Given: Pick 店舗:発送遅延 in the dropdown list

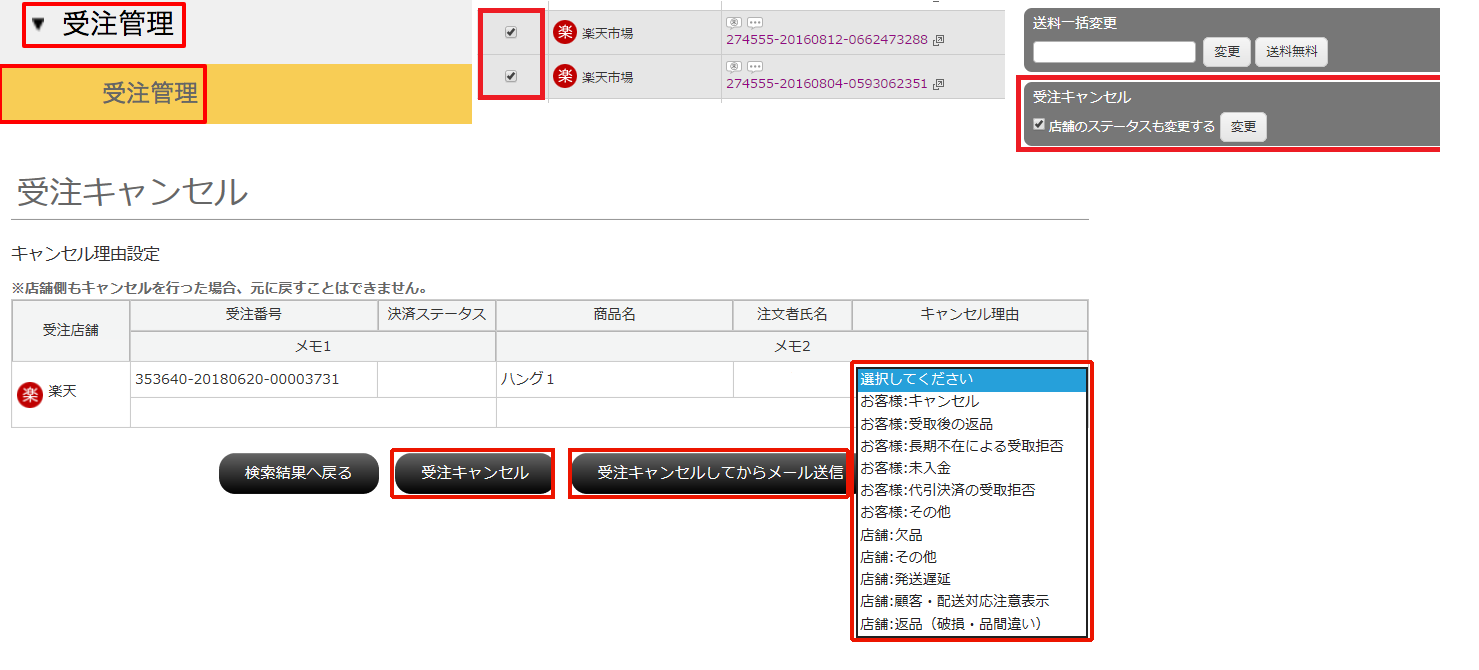Looking at the screenshot, I should point(905,579).
